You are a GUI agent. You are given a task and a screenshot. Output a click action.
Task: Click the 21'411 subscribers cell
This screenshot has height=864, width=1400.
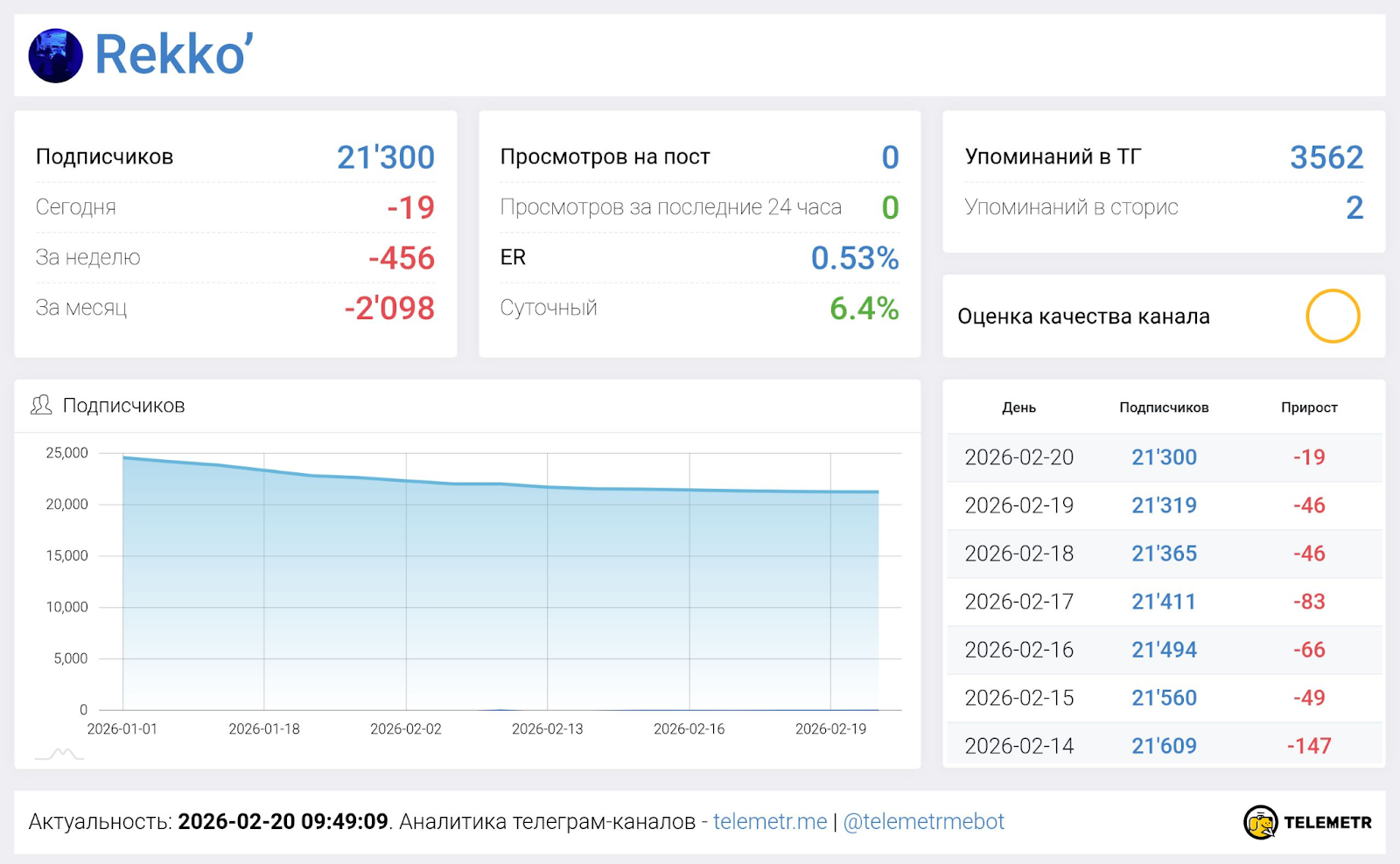click(1164, 602)
